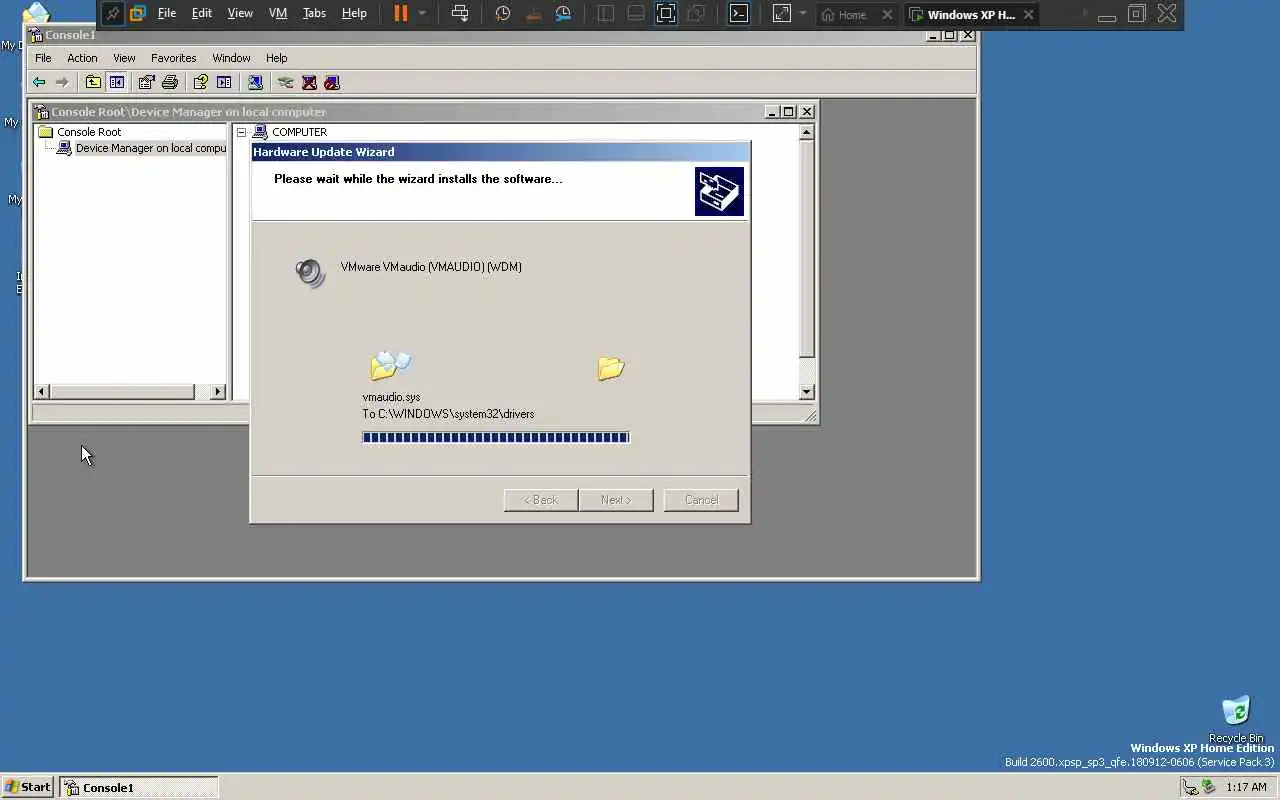Click the Back arrow in Console1 toolbar
This screenshot has width=1280, height=800.
39,83
